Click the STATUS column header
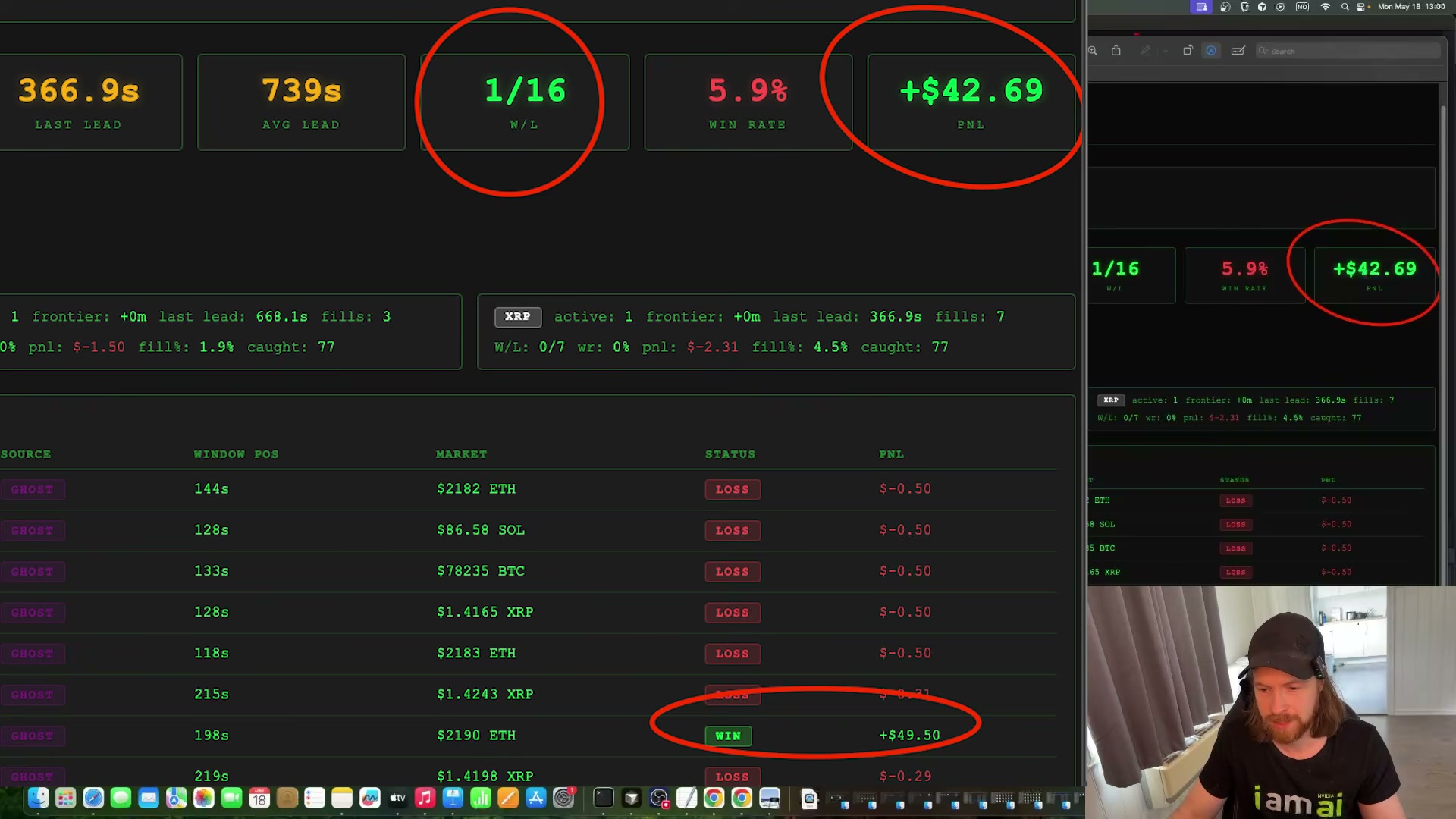The image size is (1456, 819). pos(730,454)
